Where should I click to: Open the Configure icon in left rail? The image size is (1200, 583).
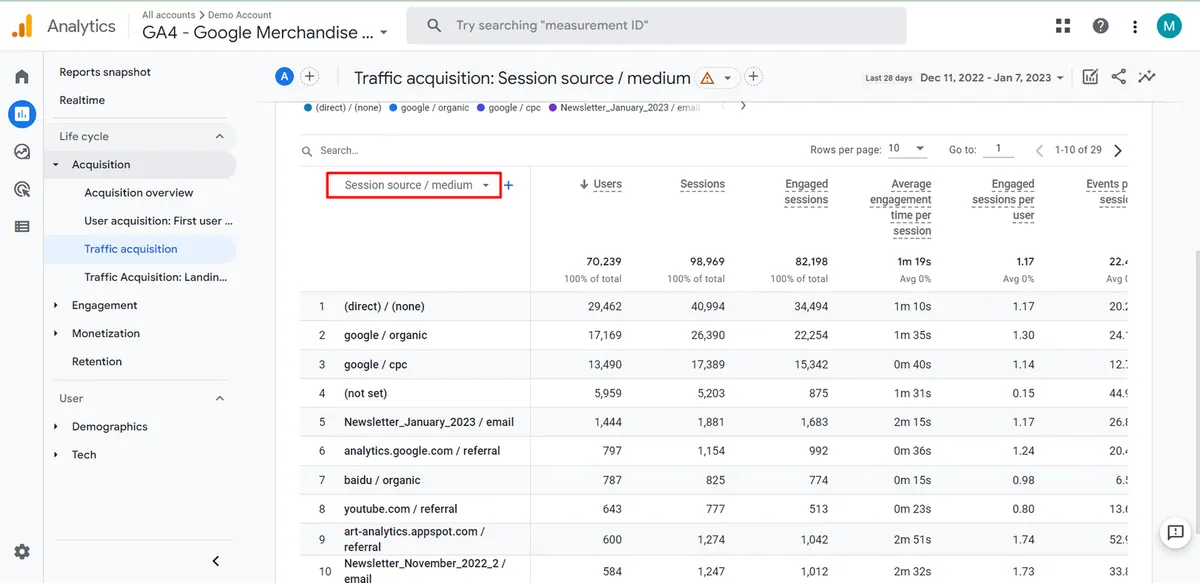(x=22, y=227)
